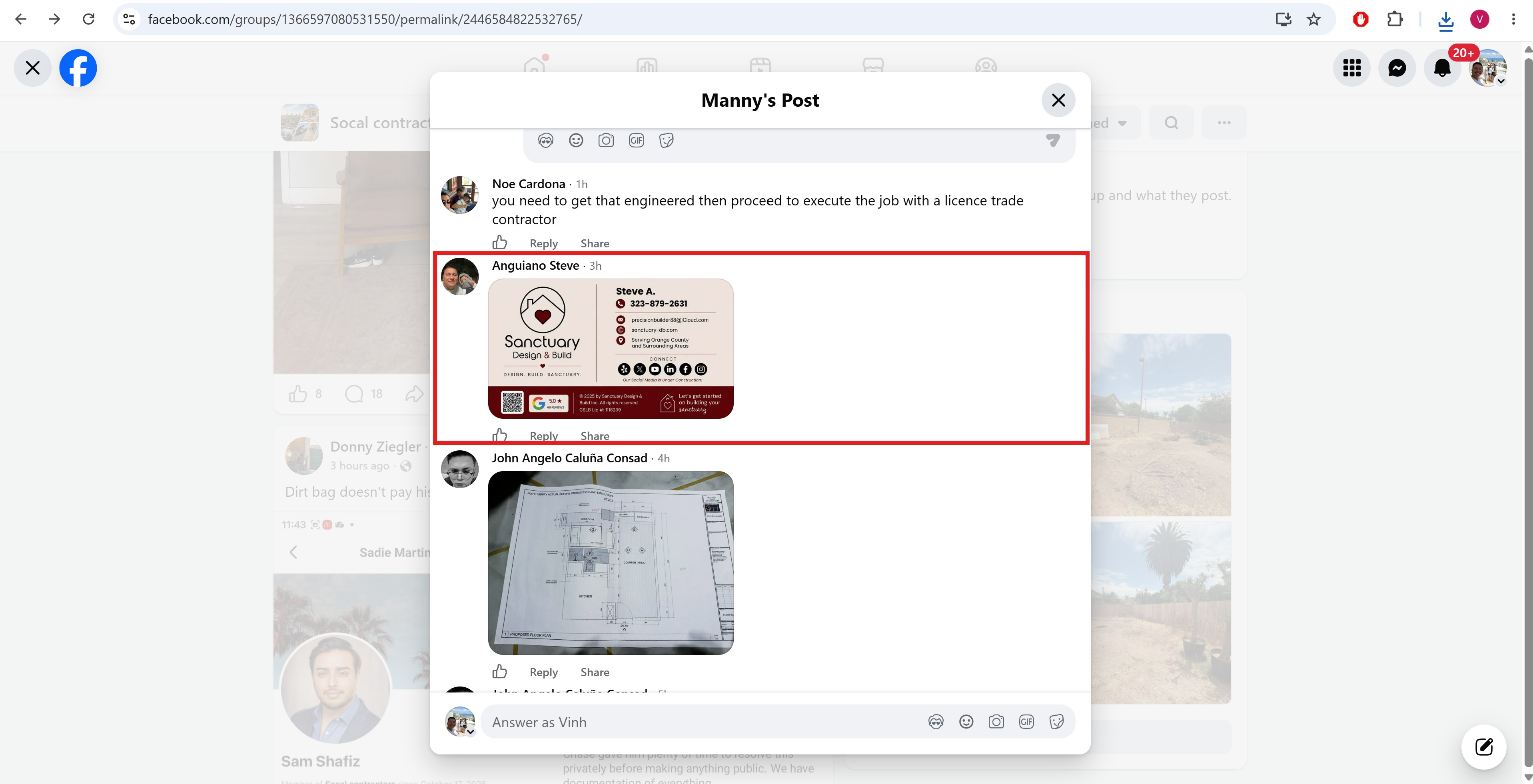Open the browser downloads icon

(1445, 20)
